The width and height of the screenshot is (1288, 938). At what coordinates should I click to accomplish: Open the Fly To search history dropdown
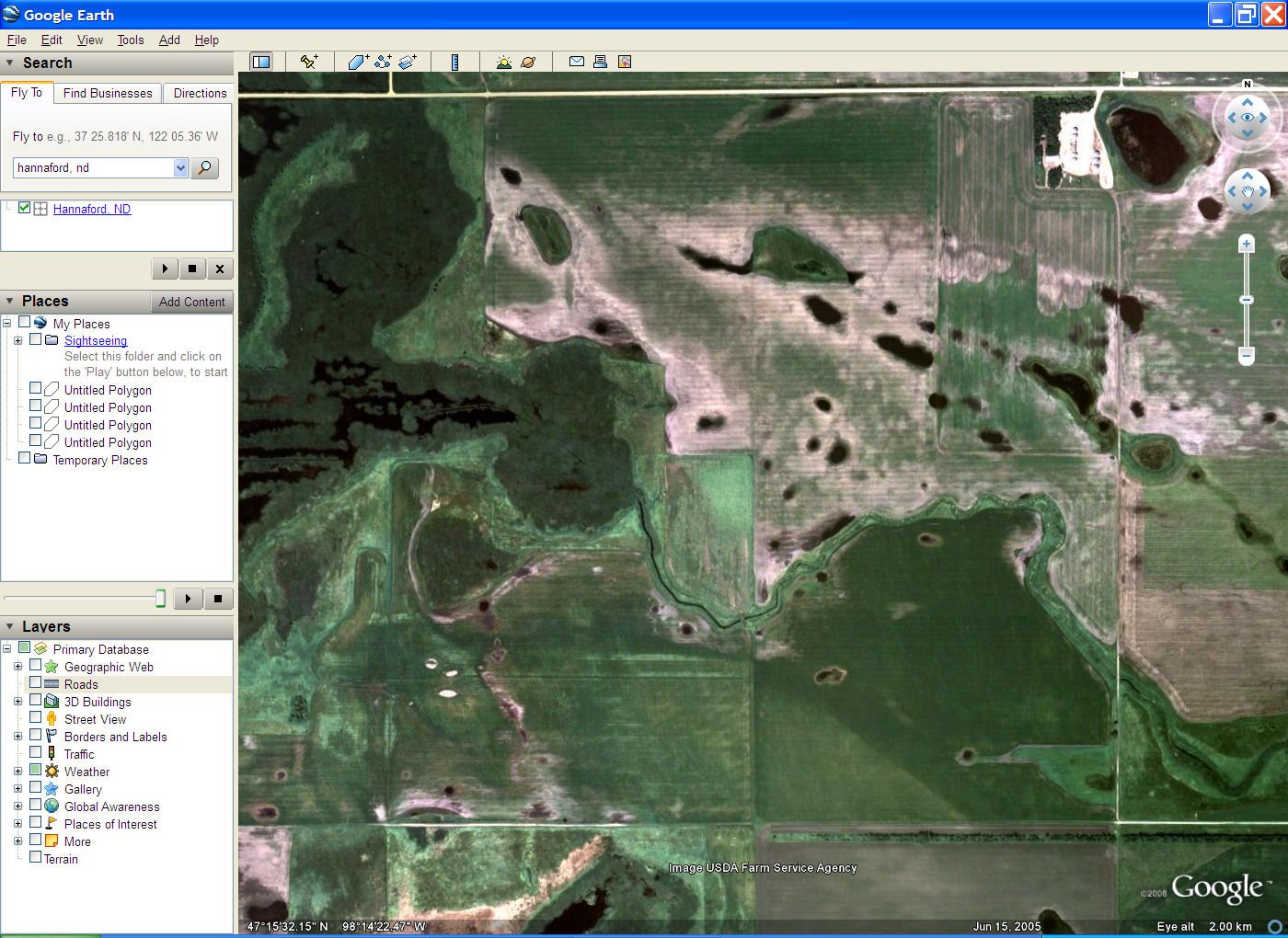click(x=180, y=167)
